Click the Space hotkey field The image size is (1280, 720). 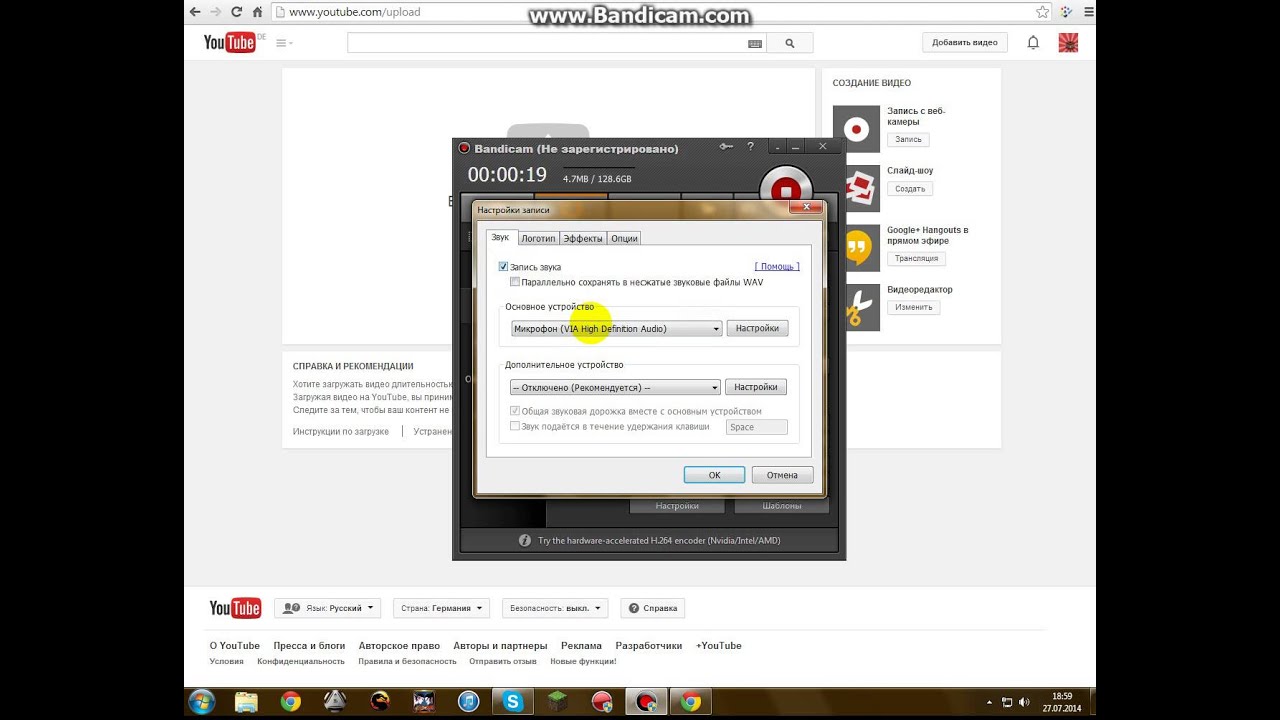[757, 427]
